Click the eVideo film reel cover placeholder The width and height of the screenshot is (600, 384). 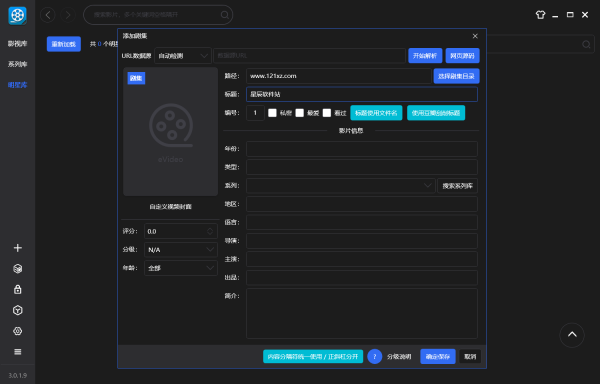pos(171,132)
